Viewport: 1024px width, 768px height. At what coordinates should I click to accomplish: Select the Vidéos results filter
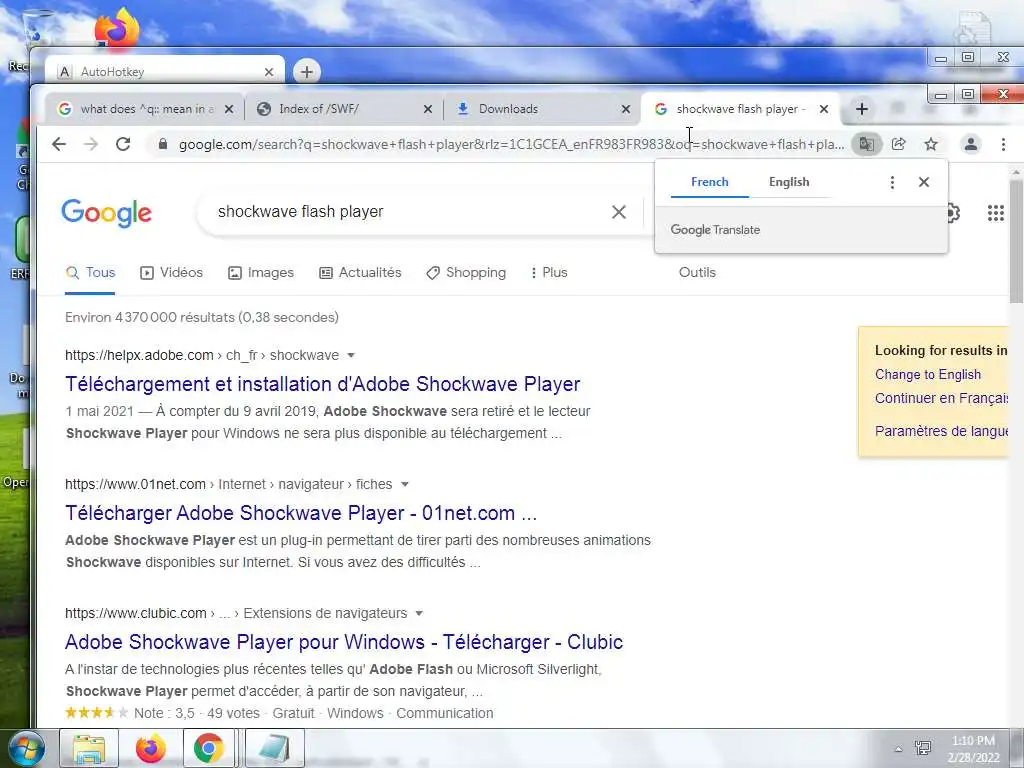171,273
